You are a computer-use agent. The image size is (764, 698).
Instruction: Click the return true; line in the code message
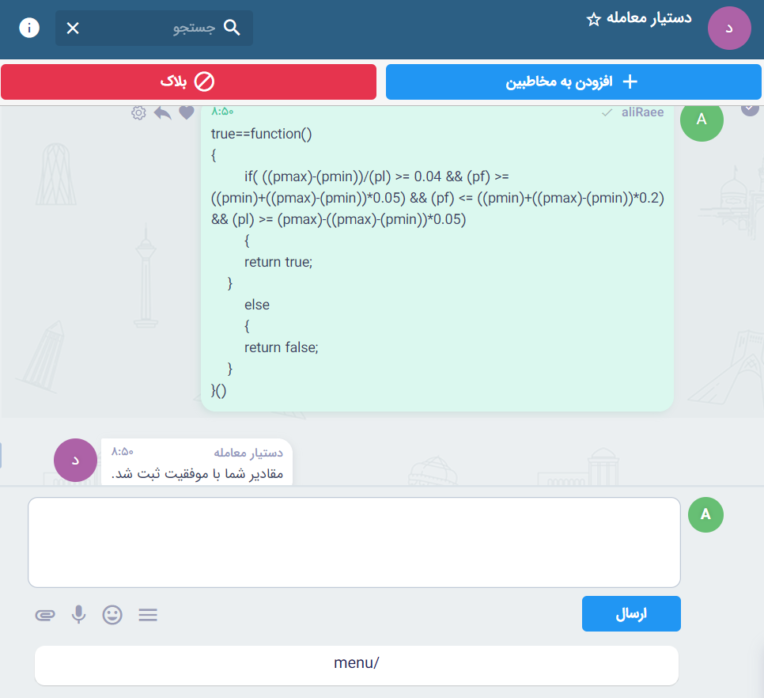click(278, 262)
